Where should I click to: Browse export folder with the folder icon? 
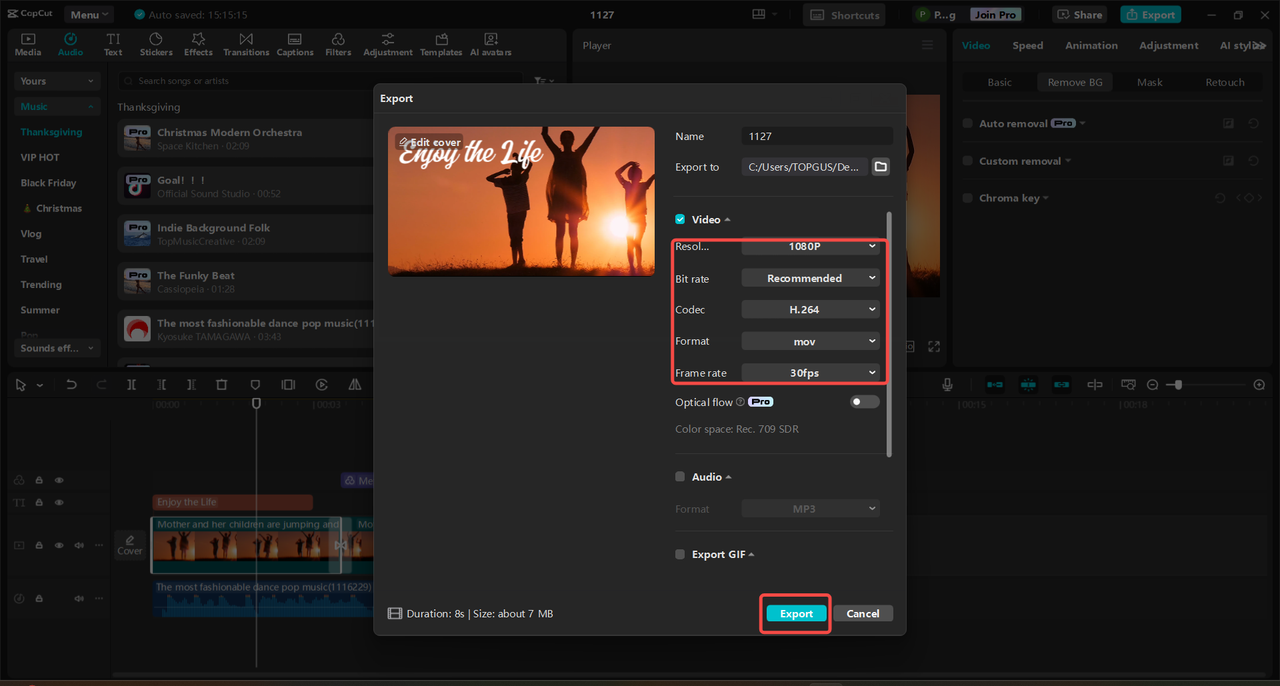pyautogui.click(x=880, y=167)
